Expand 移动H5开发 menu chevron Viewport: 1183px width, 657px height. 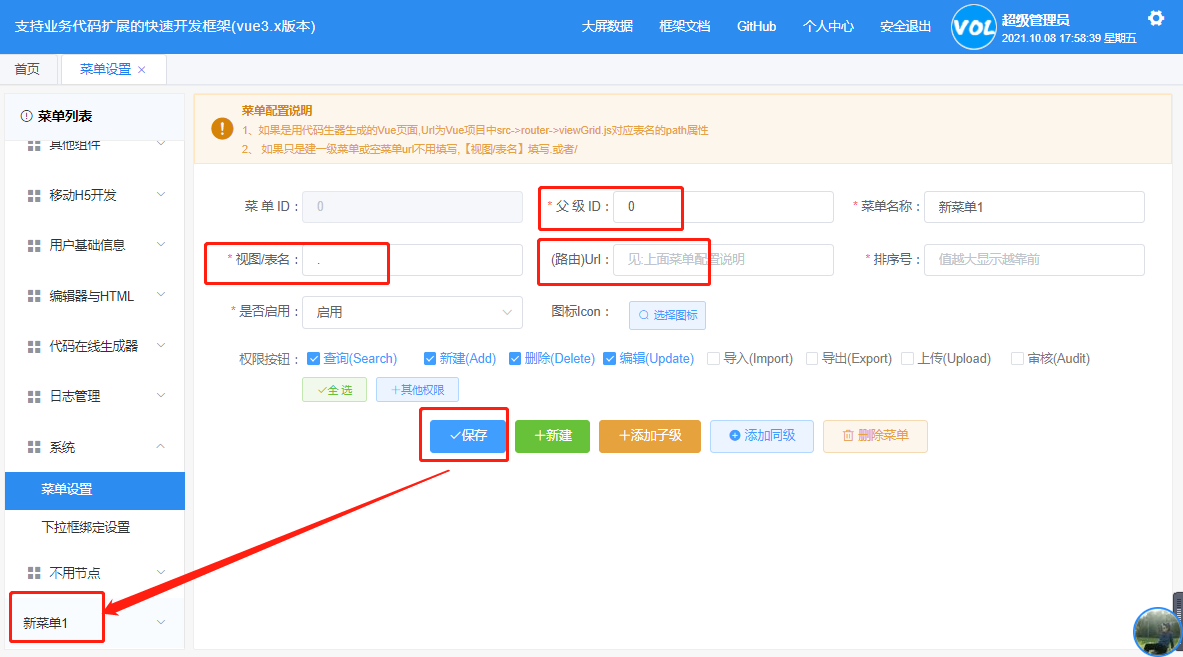click(x=161, y=195)
